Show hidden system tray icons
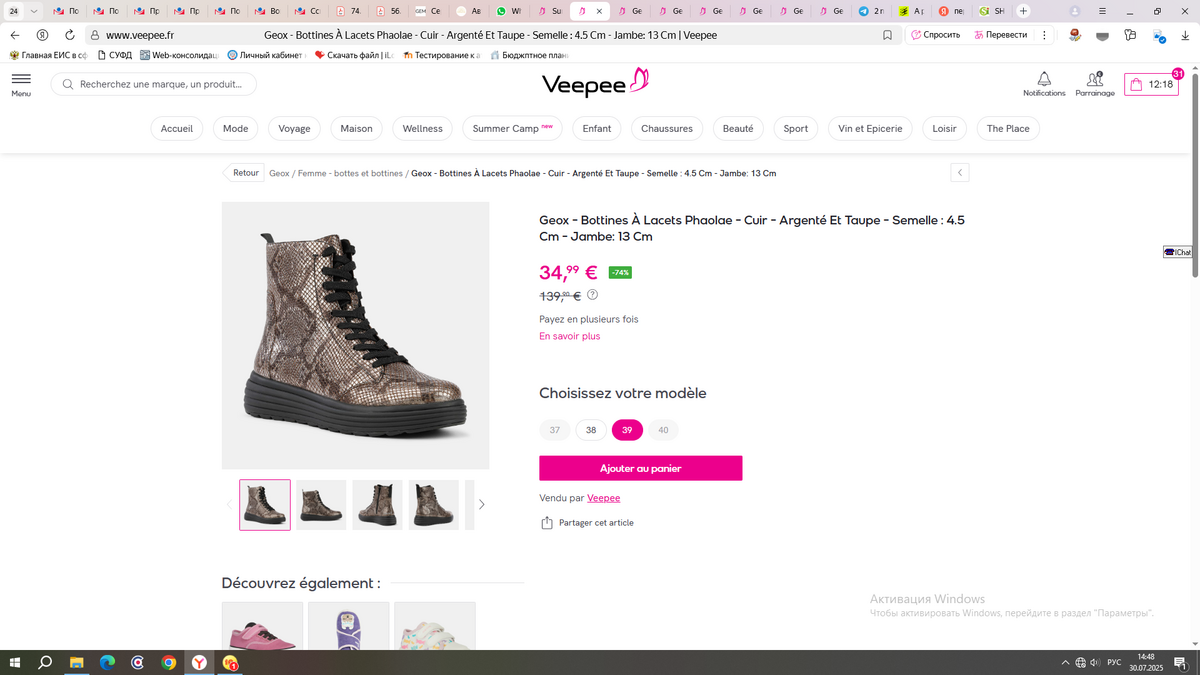The height and width of the screenshot is (675, 1200). [x=1065, y=663]
